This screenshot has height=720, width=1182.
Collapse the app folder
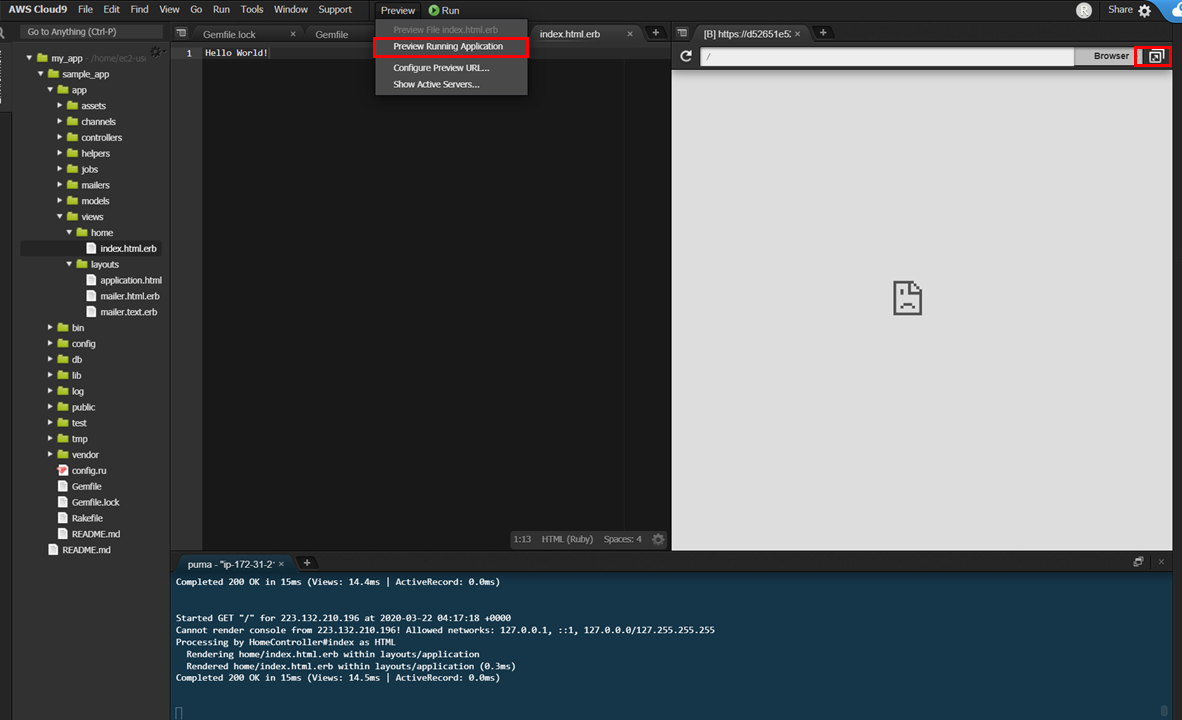(x=51, y=90)
